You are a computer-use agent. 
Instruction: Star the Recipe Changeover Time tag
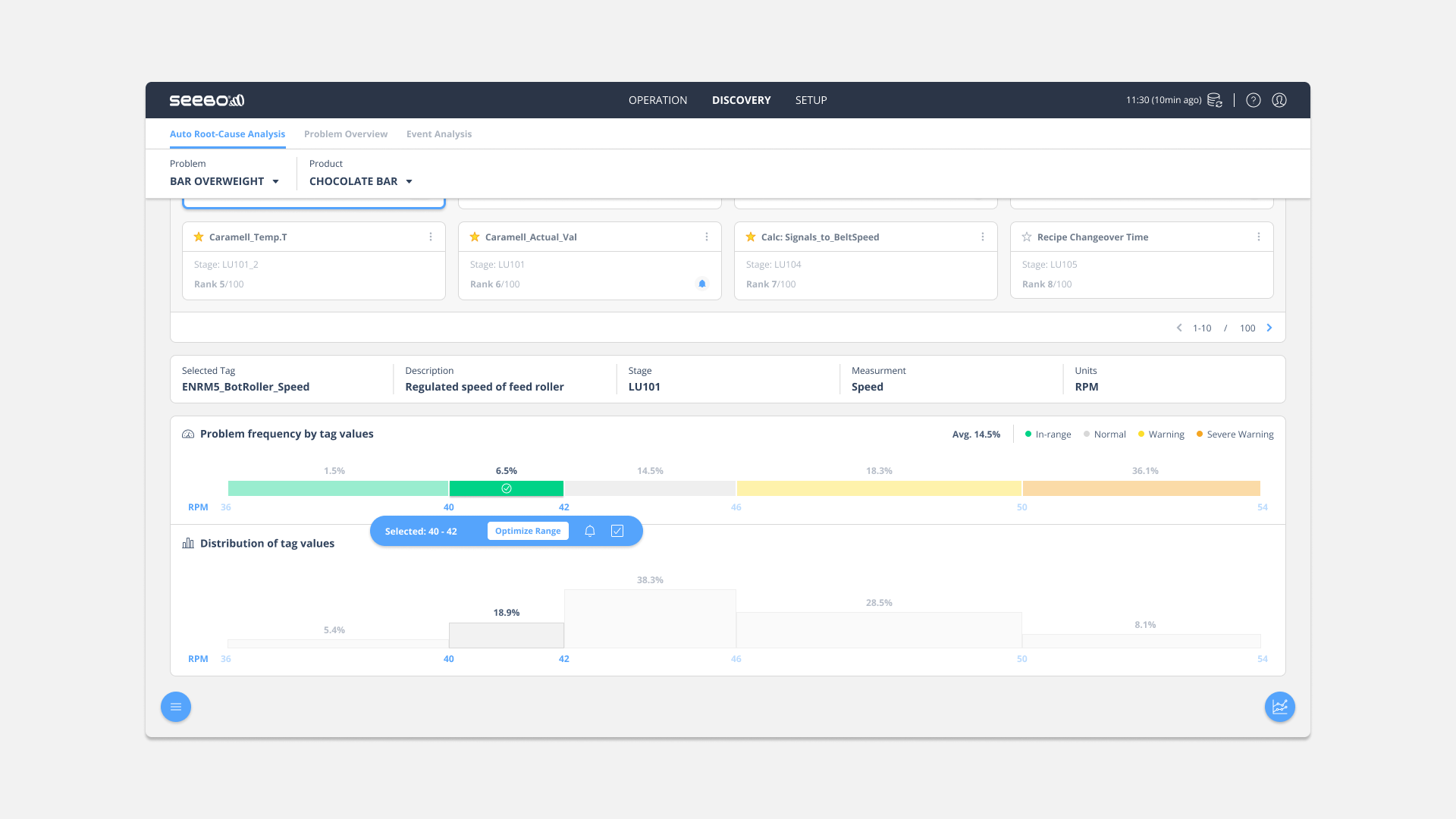tap(1027, 237)
